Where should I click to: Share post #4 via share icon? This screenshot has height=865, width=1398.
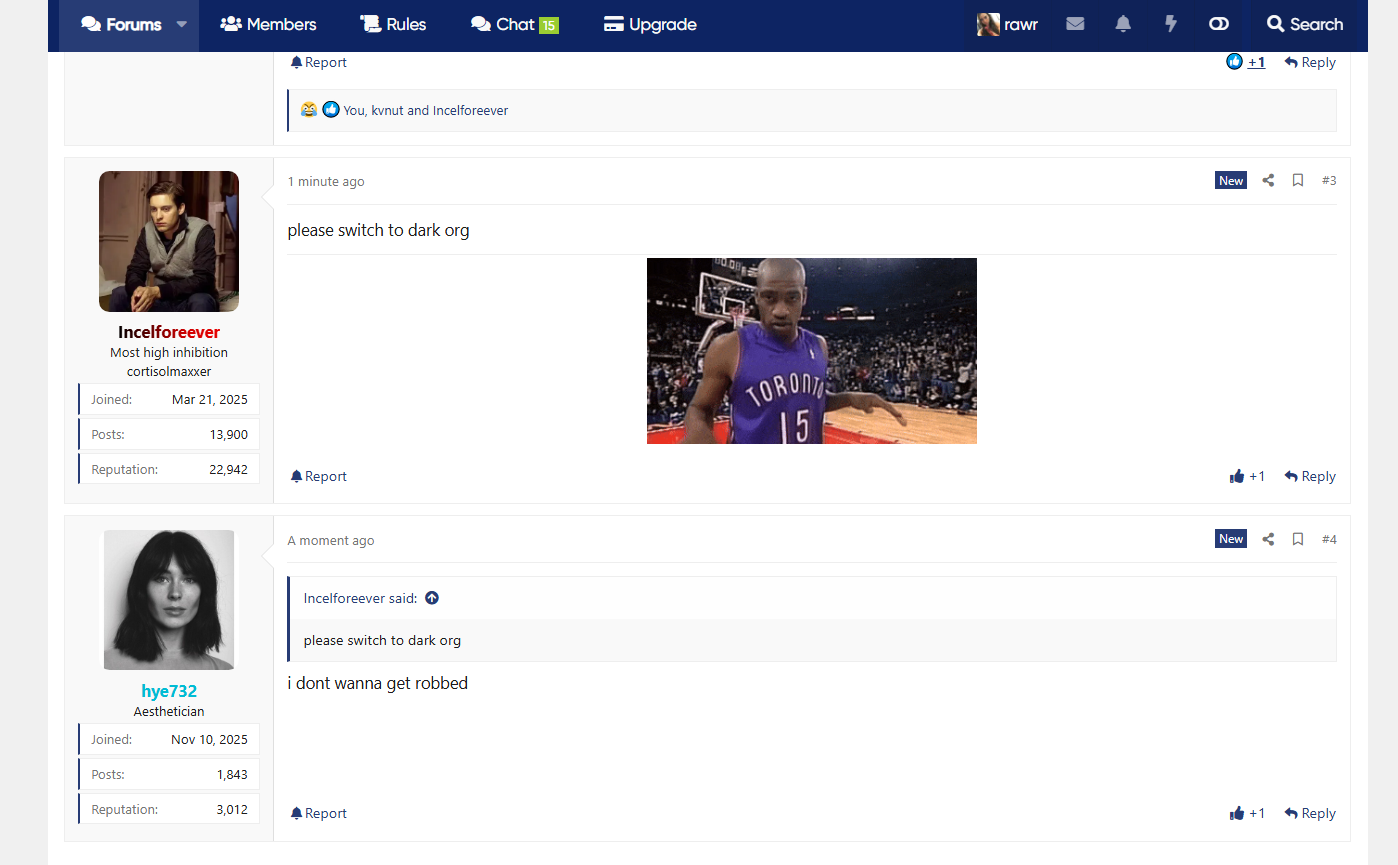coord(1268,539)
